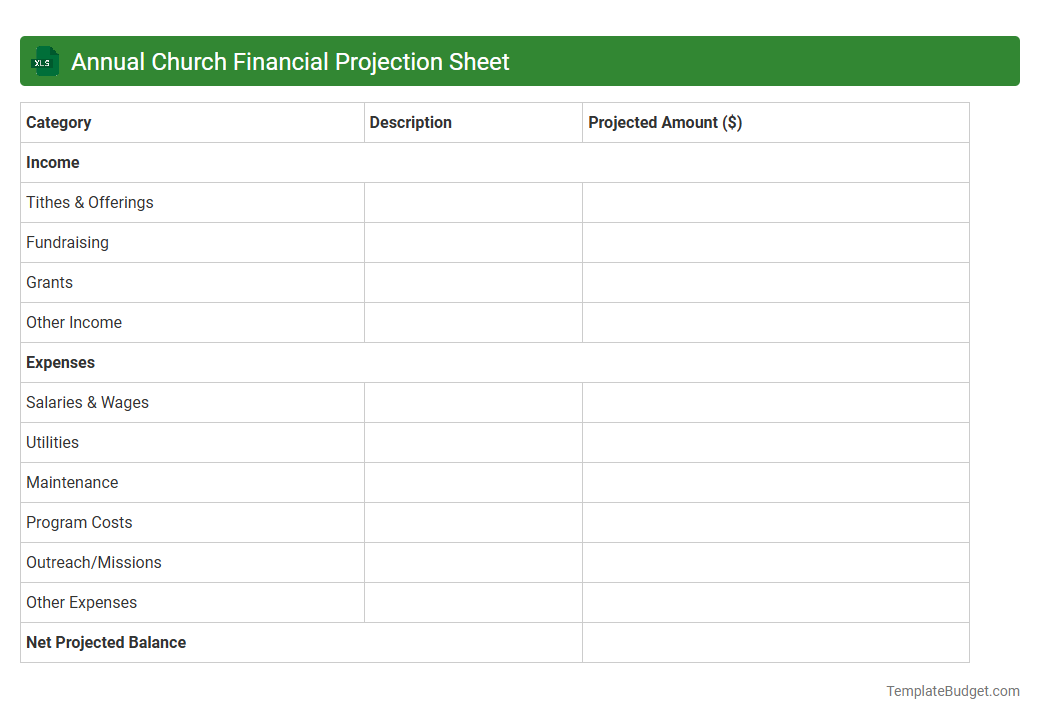Click the Category column header
1040x720 pixels.
pos(59,122)
